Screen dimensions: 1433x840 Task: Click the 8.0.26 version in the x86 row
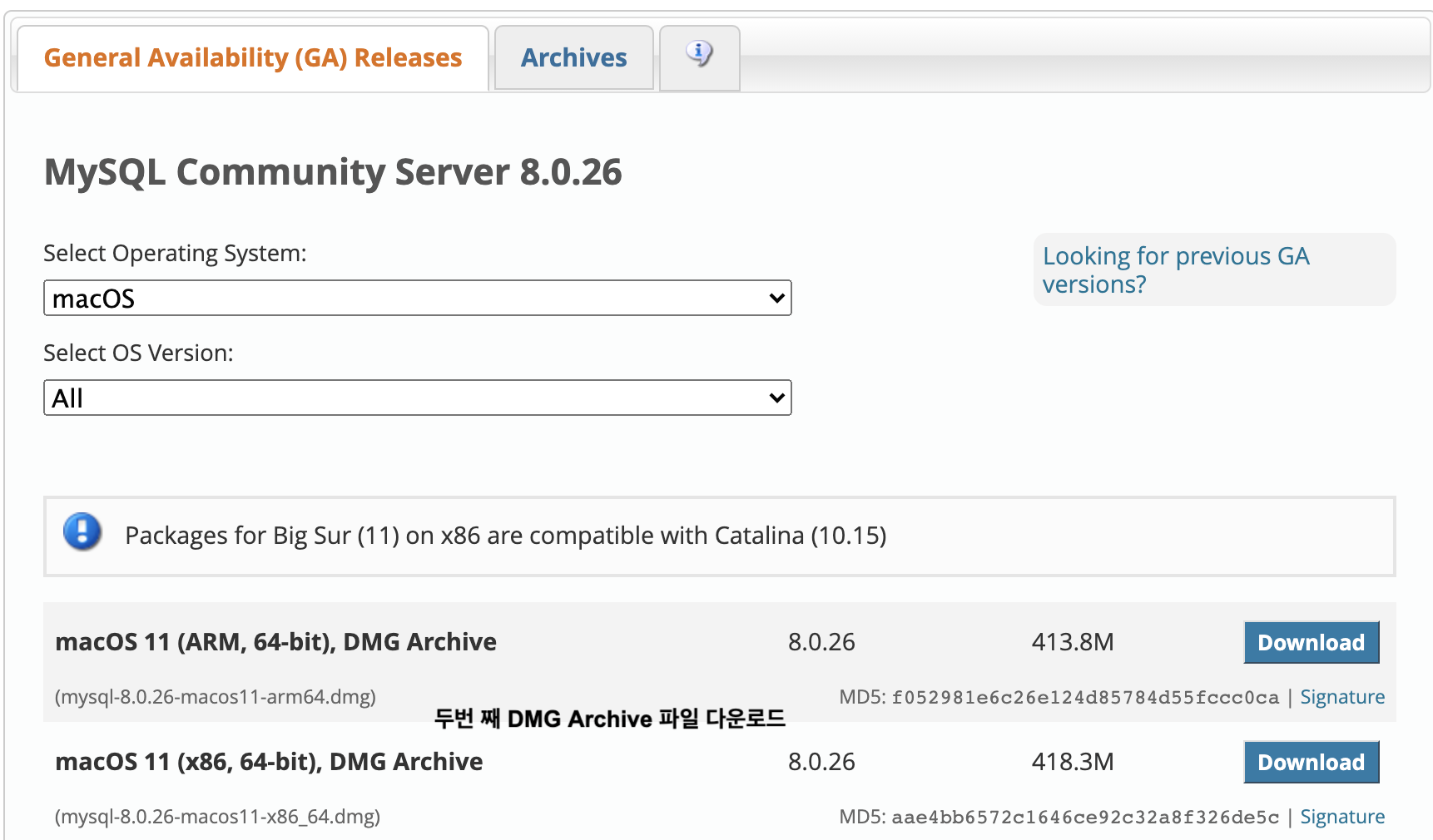tap(821, 762)
